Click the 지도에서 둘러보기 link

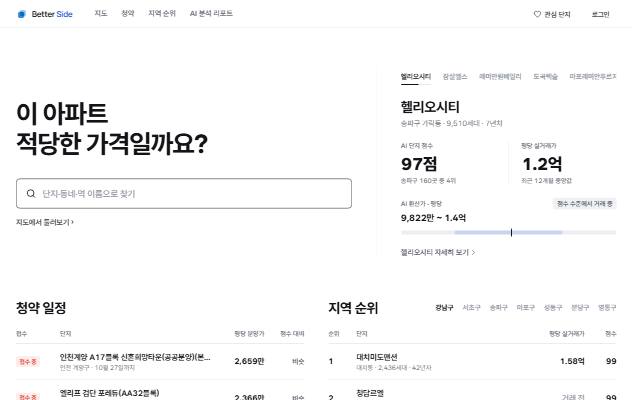coord(45,222)
